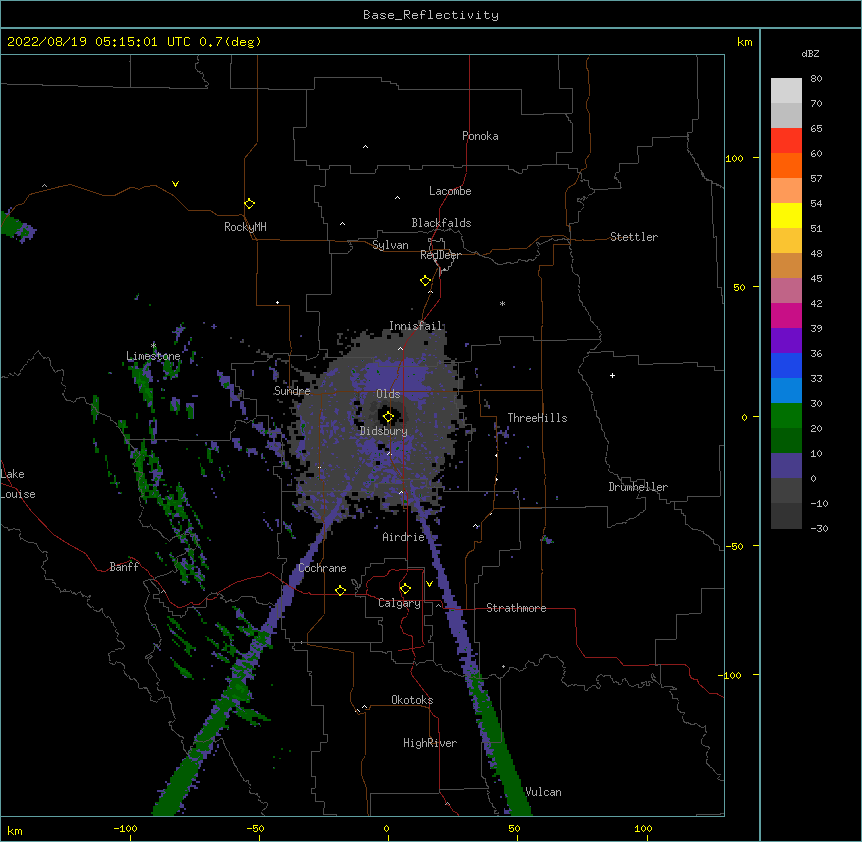Select the 10 dBZ slate-blue legend swatch
Viewport: 862px width, 842px height.
coord(786,466)
